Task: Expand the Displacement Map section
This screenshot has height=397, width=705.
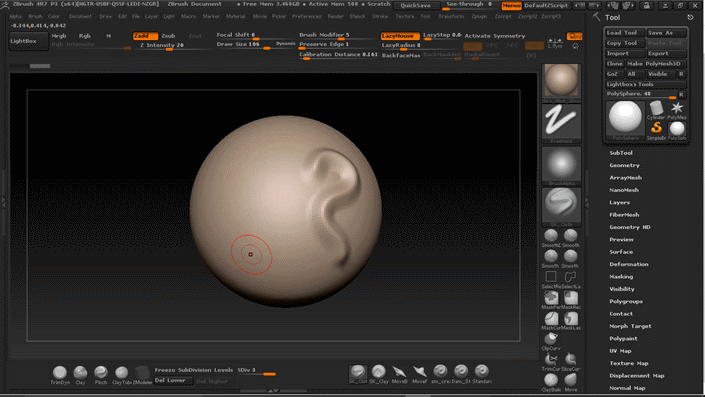Action: [637, 375]
